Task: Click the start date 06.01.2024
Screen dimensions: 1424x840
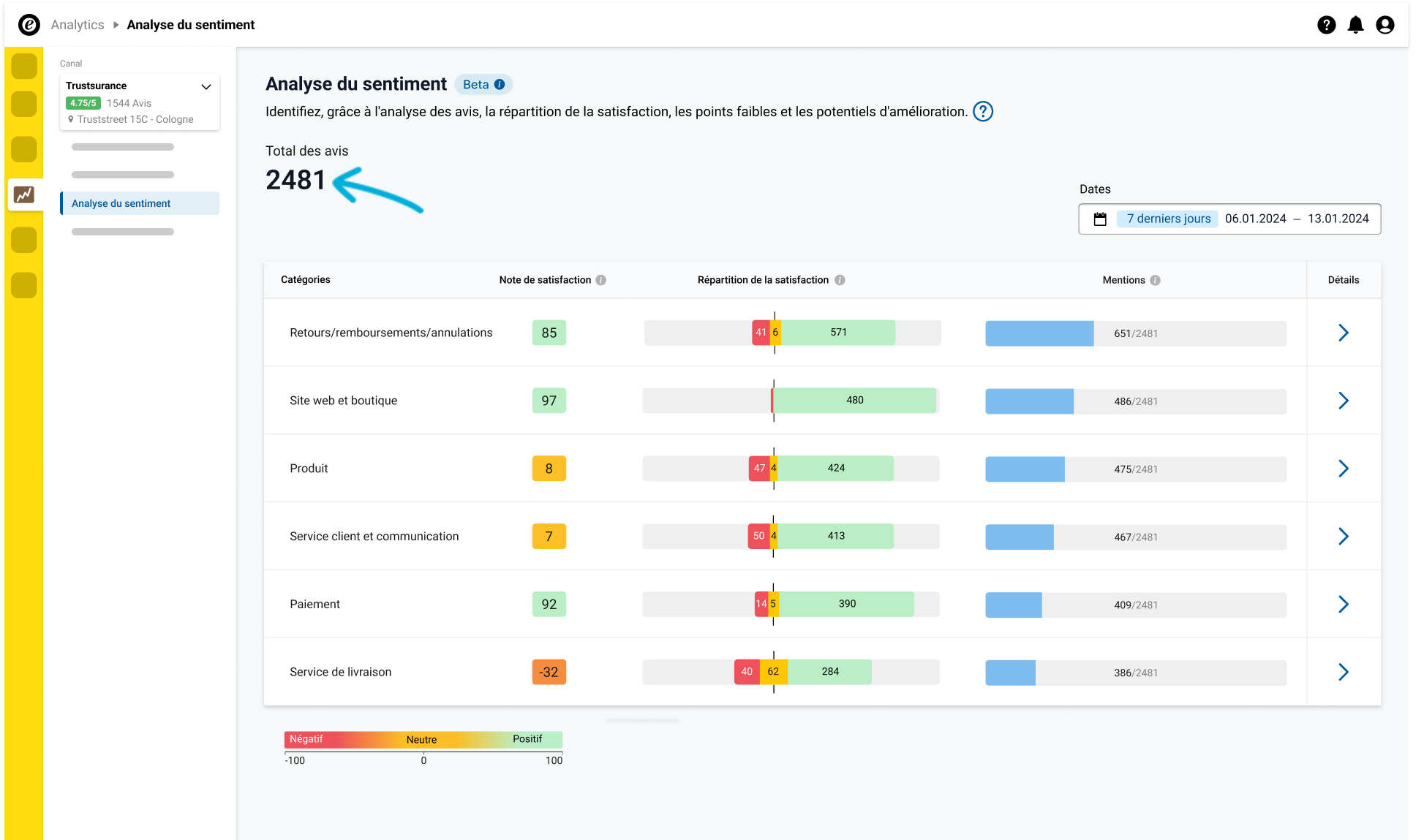Action: [1256, 219]
